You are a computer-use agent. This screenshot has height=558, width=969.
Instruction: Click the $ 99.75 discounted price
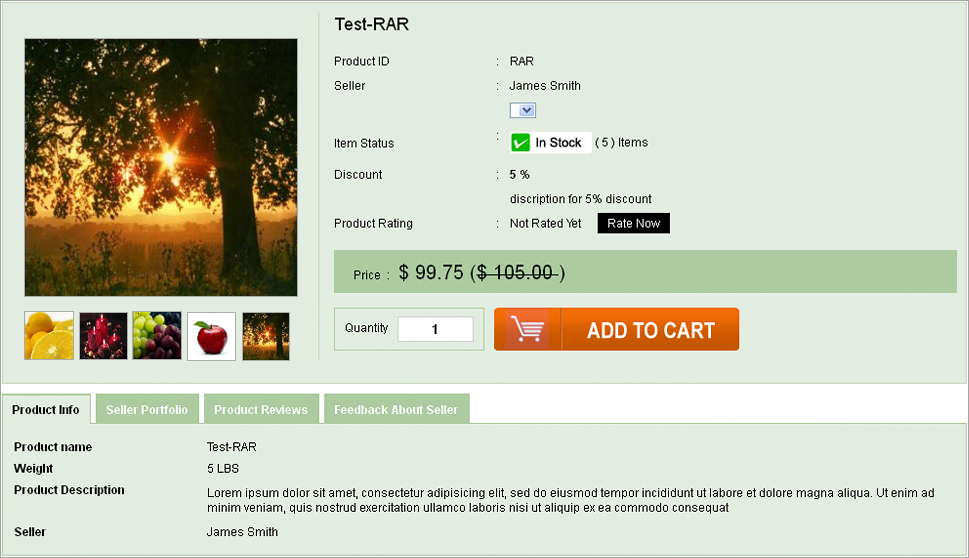pyautogui.click(x=430, y=272)
